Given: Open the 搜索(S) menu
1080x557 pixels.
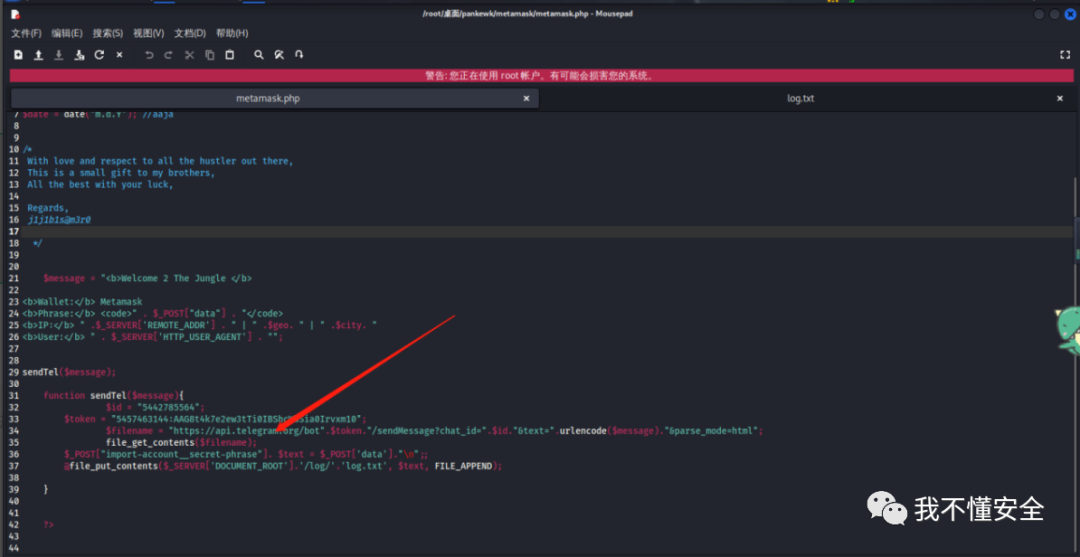Looking at the screenshot, I should pyautogui.click(x=108, y=33).
